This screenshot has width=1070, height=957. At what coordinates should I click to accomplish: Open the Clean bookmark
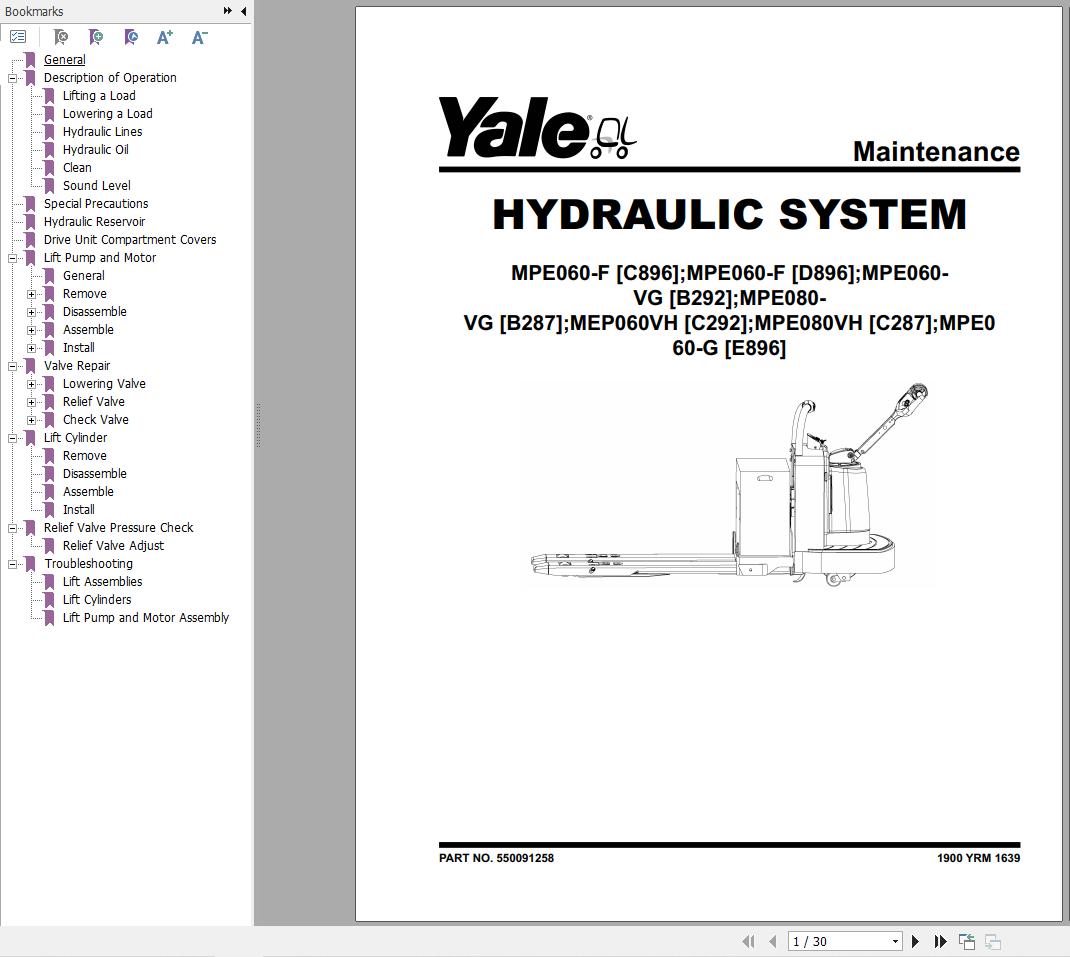coord(77,167)
